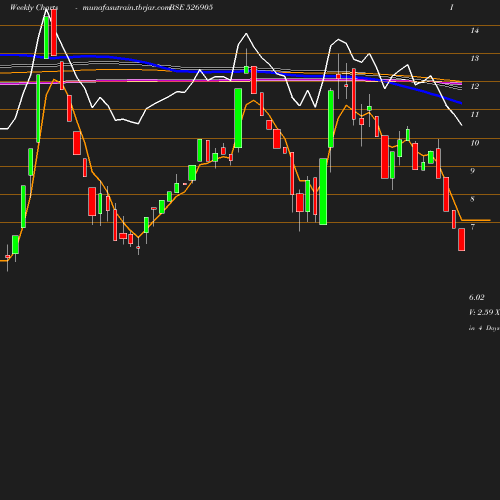Click the 'BSE 526905' symbol label
500x500 pixels.
coord(191,7)
